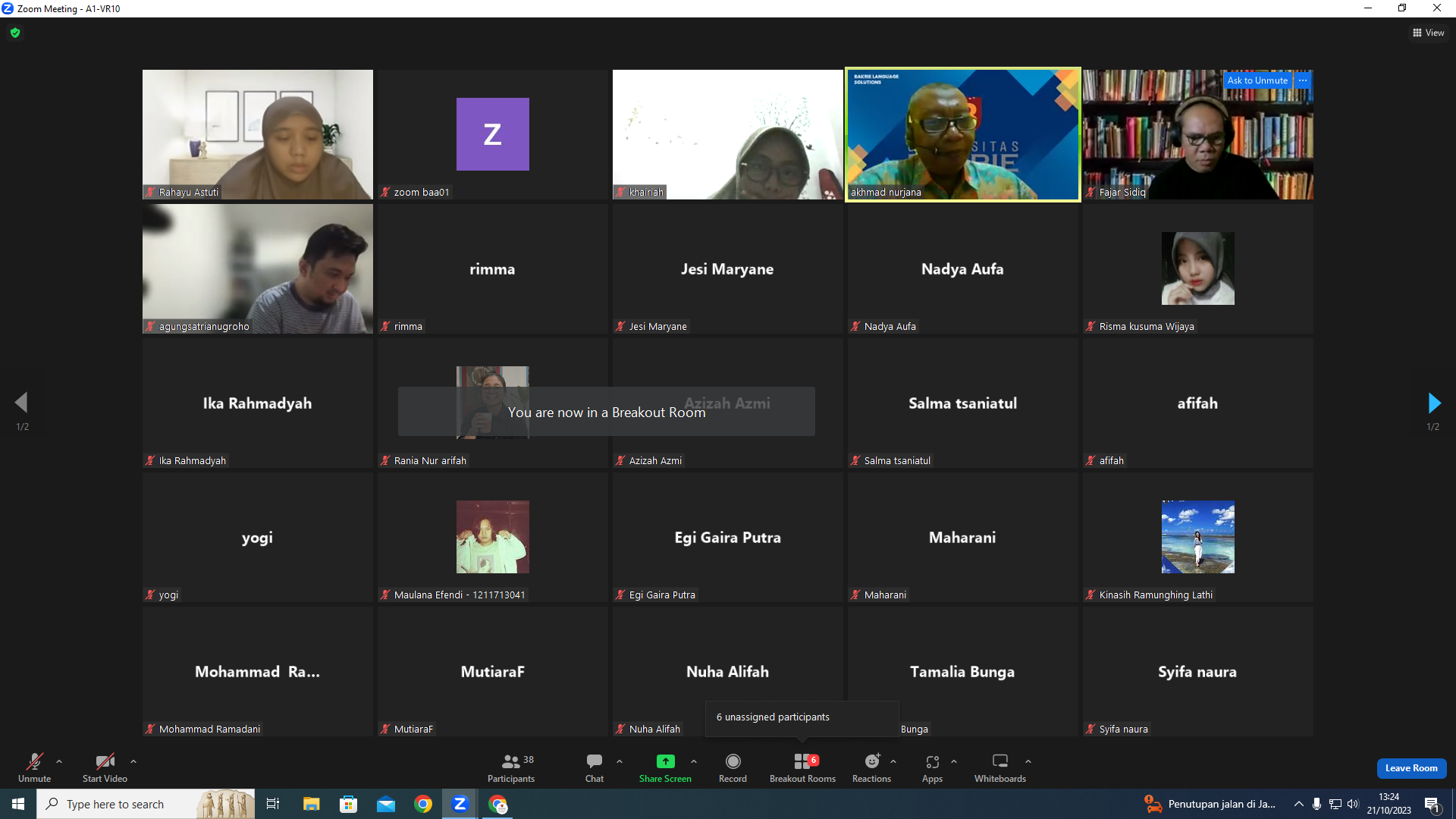Expand Whiteboards options arrow

(1028, 761)
